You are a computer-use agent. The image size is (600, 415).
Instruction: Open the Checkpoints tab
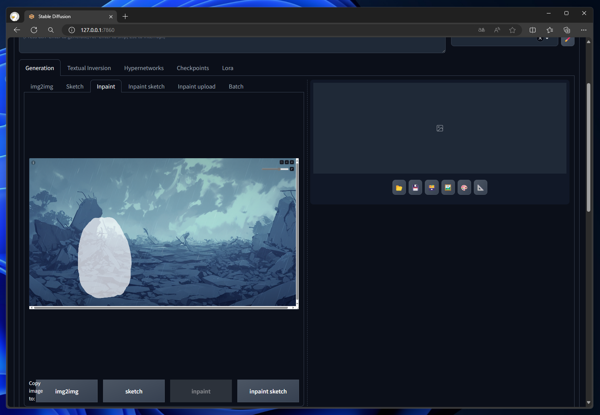[193, 68]
